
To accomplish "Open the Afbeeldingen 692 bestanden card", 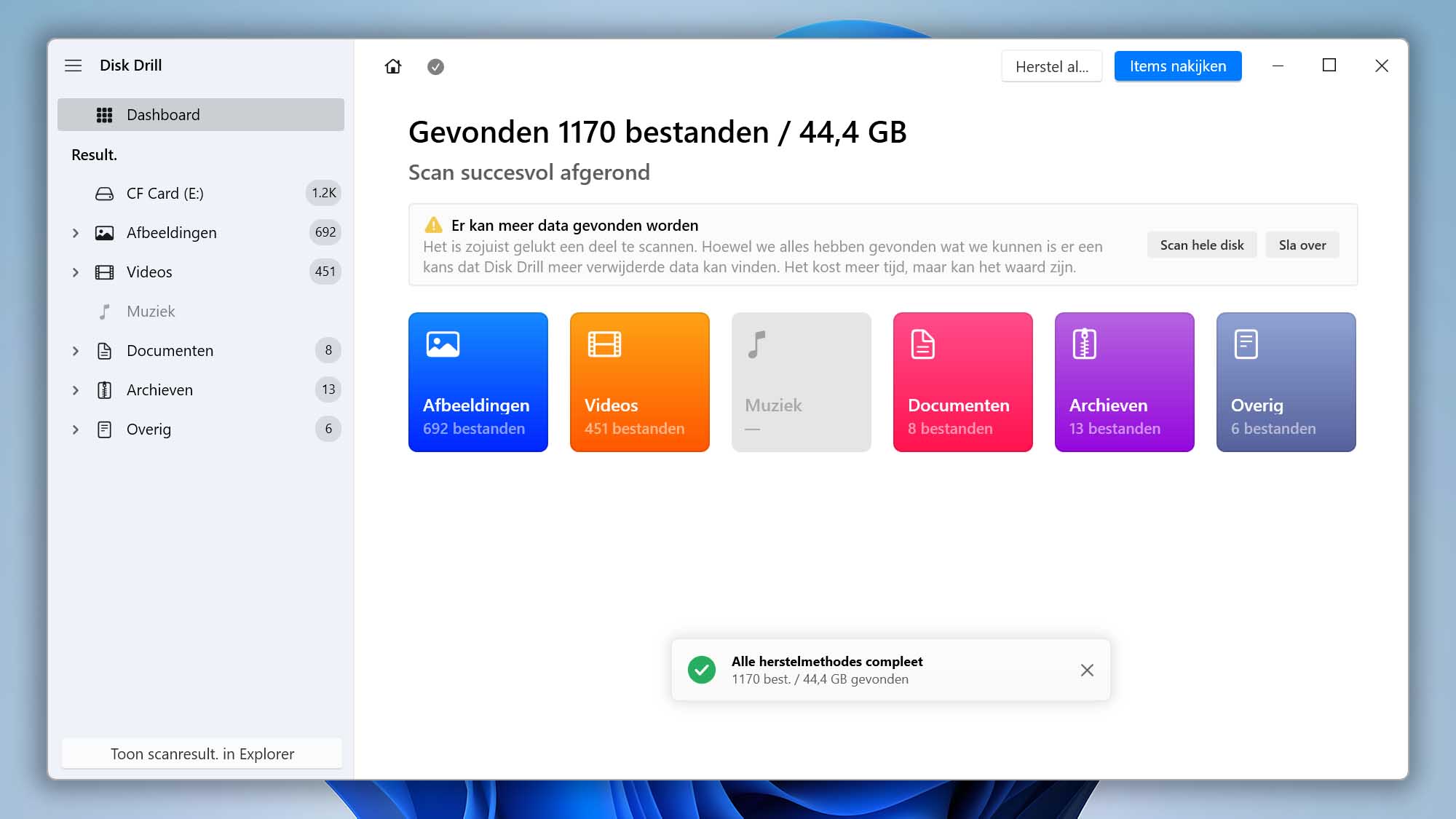I will pyautogui.click(x=478, y=382).
